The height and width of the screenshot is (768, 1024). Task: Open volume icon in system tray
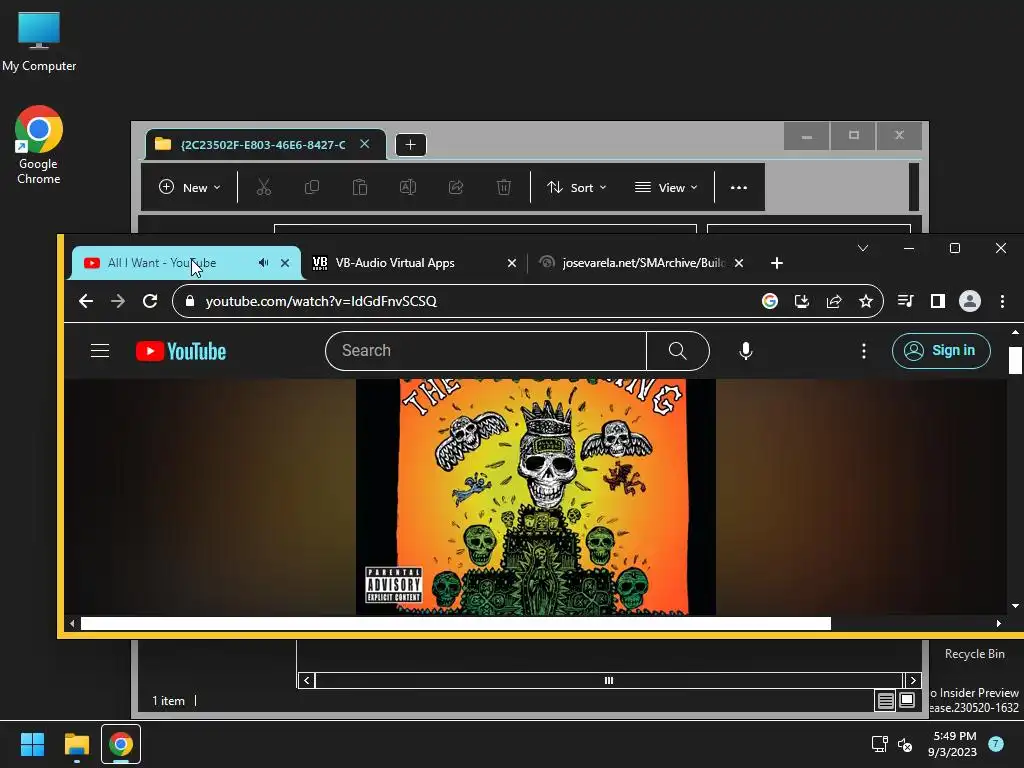(904, 744)
